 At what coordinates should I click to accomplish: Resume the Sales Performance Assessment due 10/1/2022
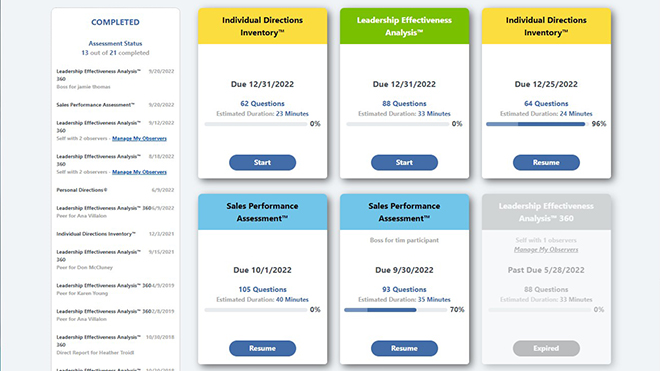tap(262, 348)
